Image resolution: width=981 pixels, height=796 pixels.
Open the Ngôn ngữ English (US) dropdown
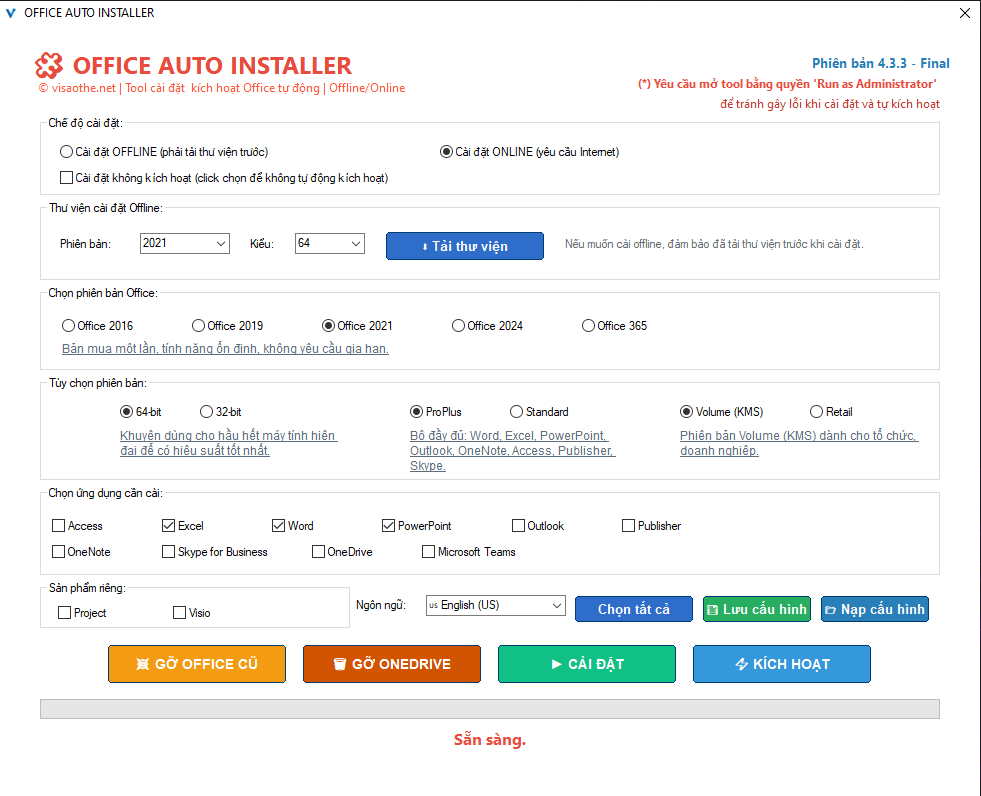pyautogui.click(x=496, y=605)
